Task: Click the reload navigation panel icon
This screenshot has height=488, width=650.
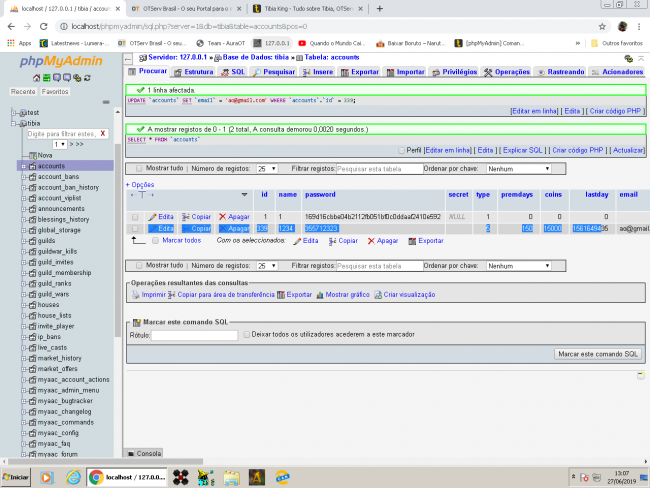Action: (x=87, y=78)
